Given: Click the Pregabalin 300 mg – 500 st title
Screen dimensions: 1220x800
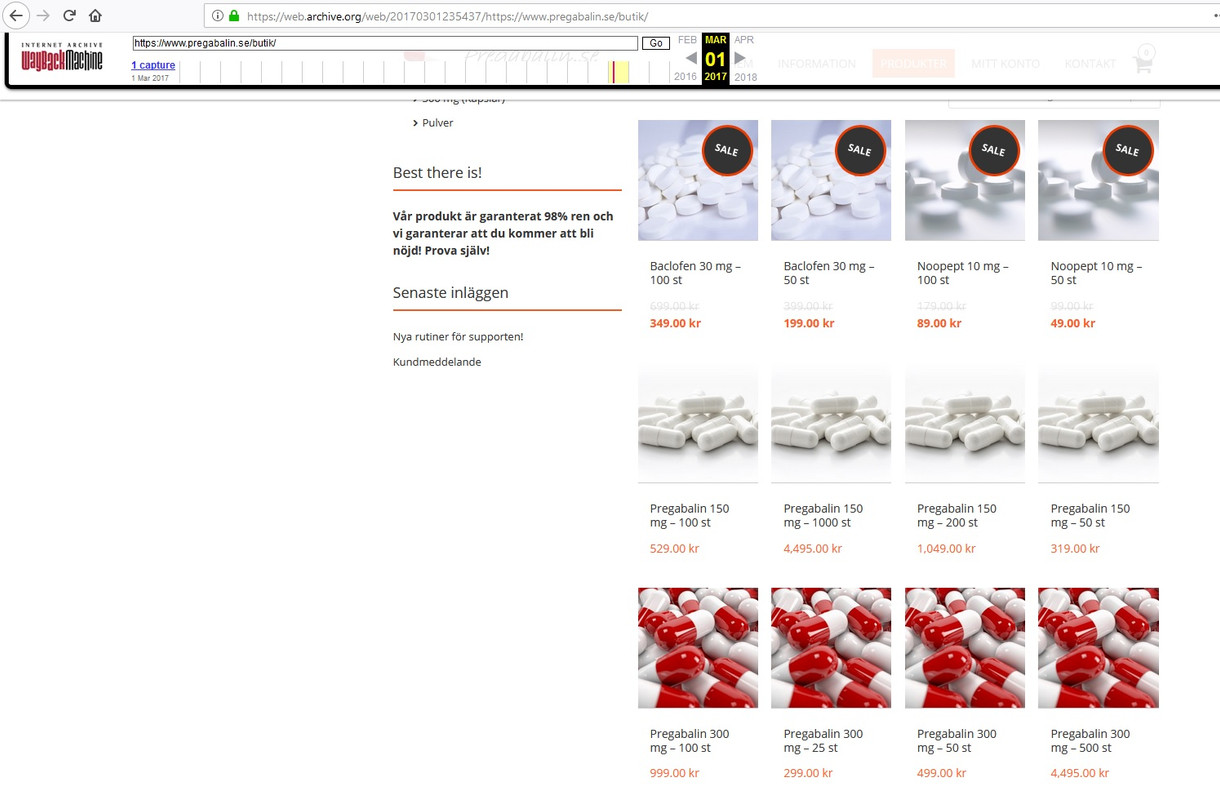Looking at the screenshot, I should pyautogui.click(x=1091, y=741).
